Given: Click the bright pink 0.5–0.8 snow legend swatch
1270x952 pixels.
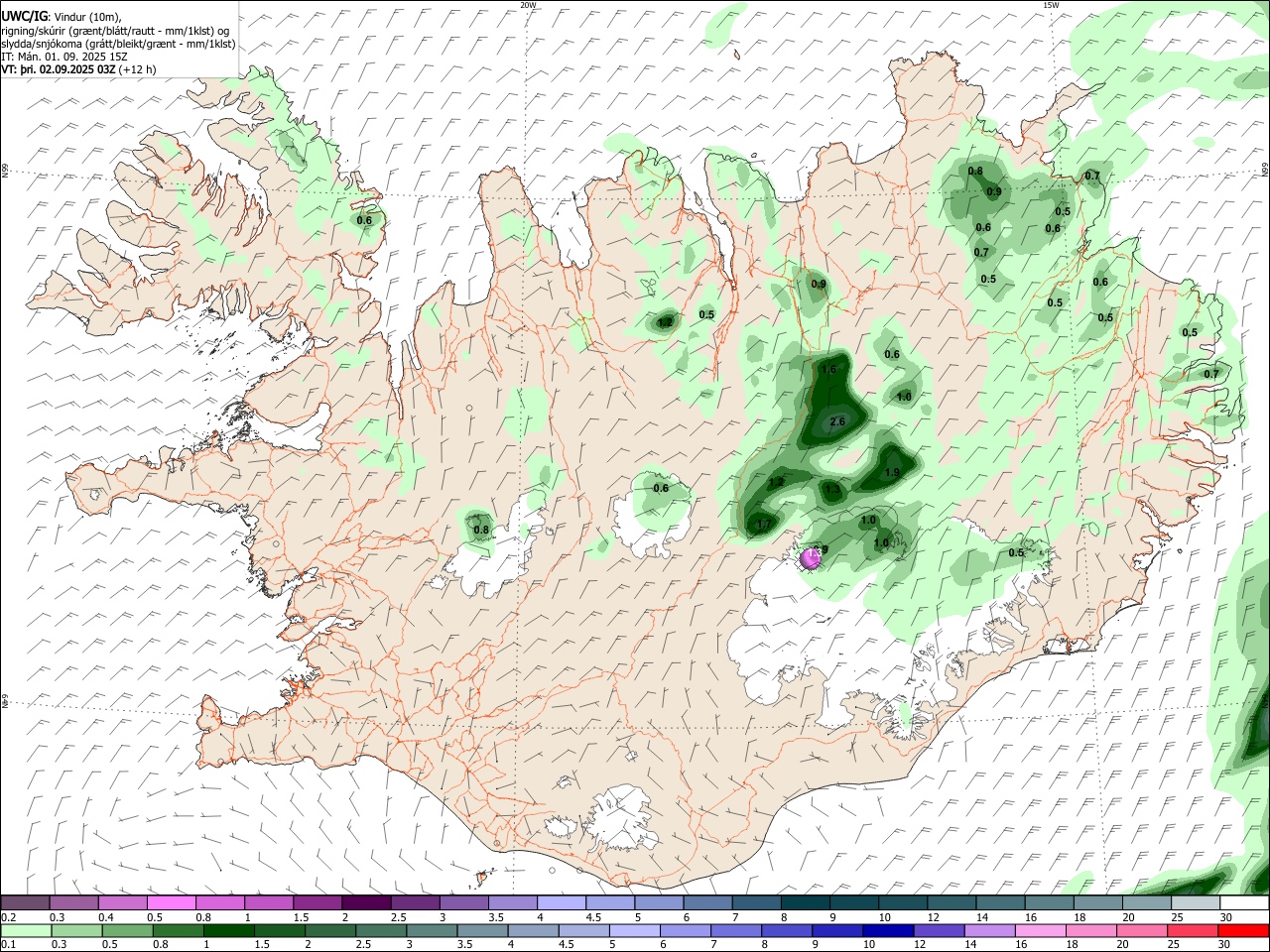Looking at the screenshot, I should [x=173, y=903].
